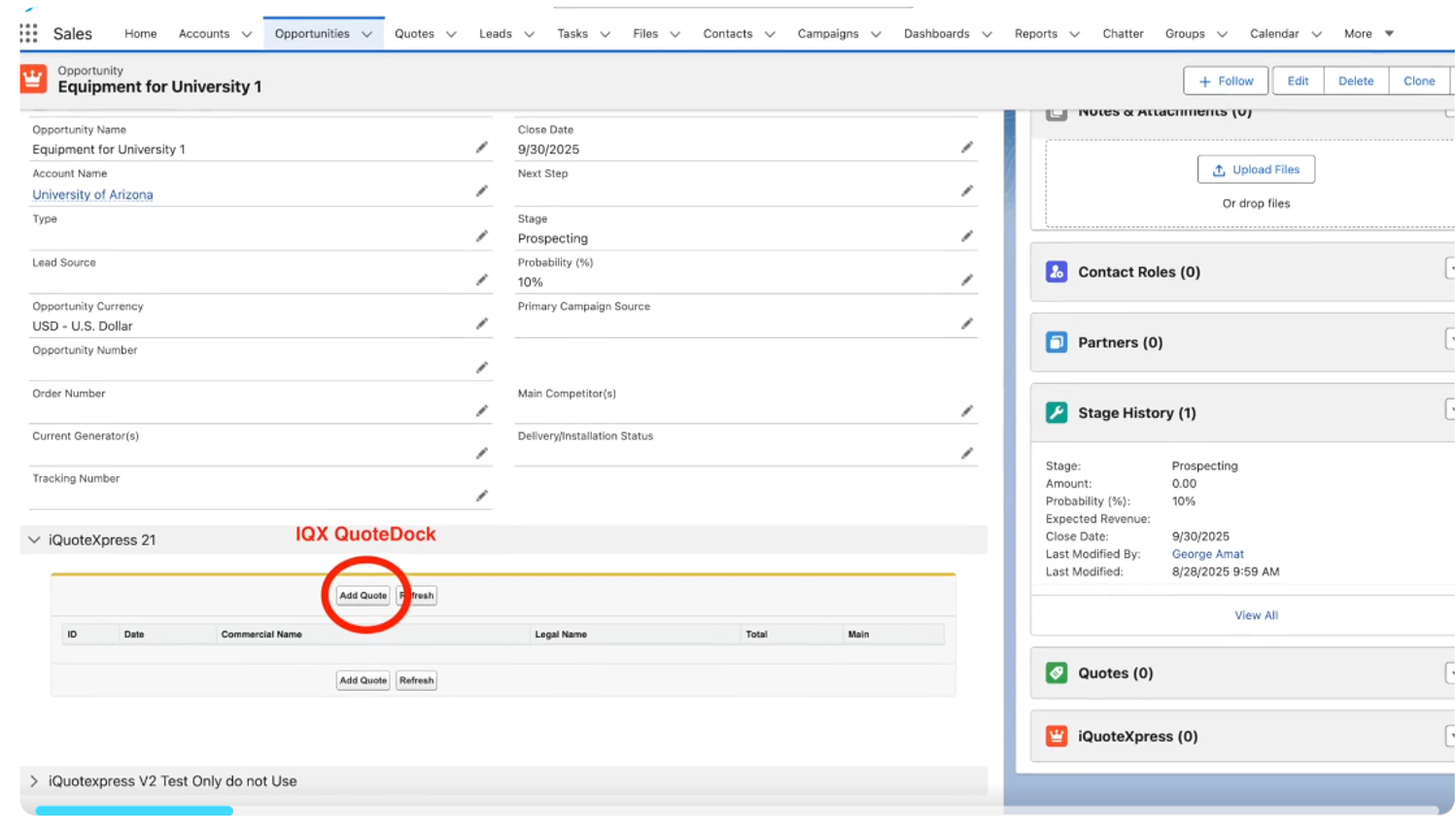This screenshot has width=1456, height=826.
Task: Edit Probability (%) pencil icon
Action: click(966, 280)
